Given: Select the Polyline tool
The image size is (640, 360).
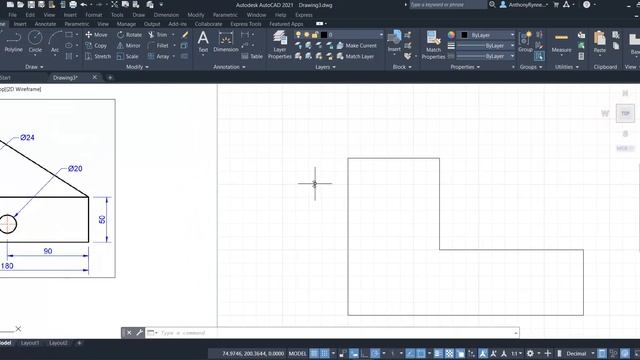Looking at the screenshot, I should (13, 42).
